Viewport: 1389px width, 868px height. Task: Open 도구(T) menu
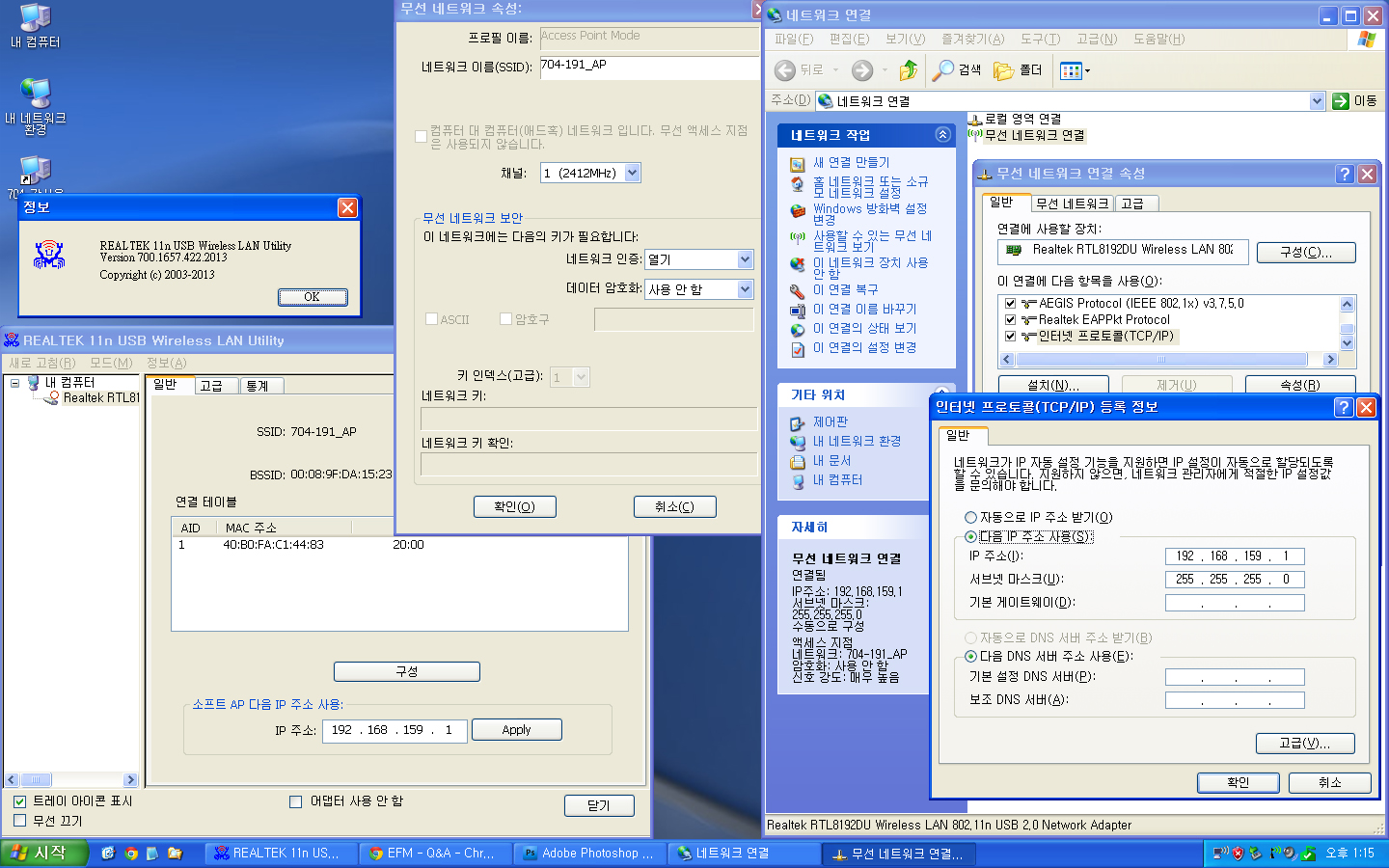coord(1040,40)
